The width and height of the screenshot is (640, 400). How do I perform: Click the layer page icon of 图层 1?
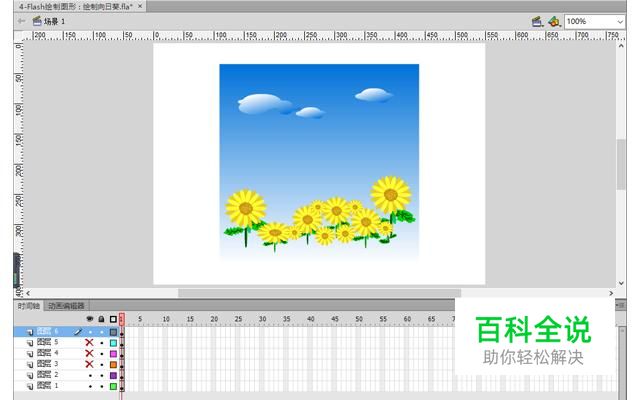tap(29, 386)
